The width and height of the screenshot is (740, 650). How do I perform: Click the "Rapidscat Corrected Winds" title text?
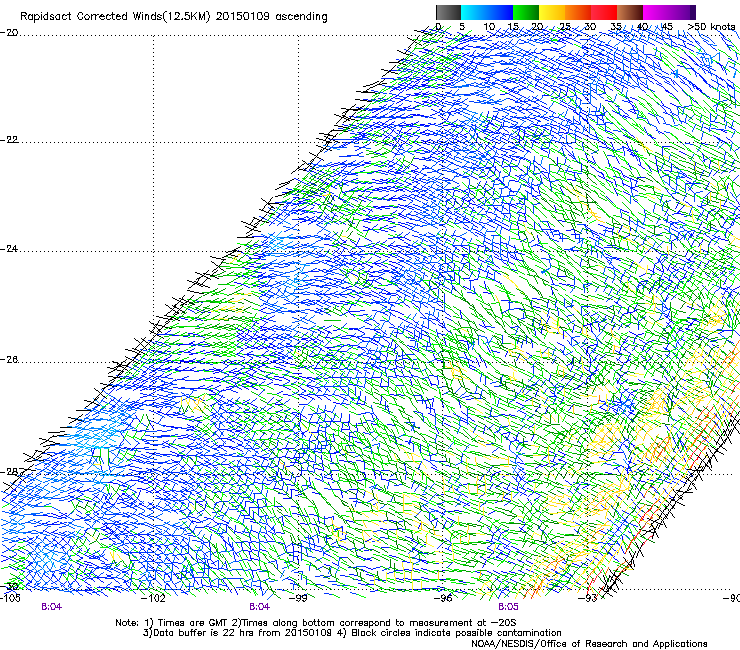pyautogui.click(x=89, y=17)
